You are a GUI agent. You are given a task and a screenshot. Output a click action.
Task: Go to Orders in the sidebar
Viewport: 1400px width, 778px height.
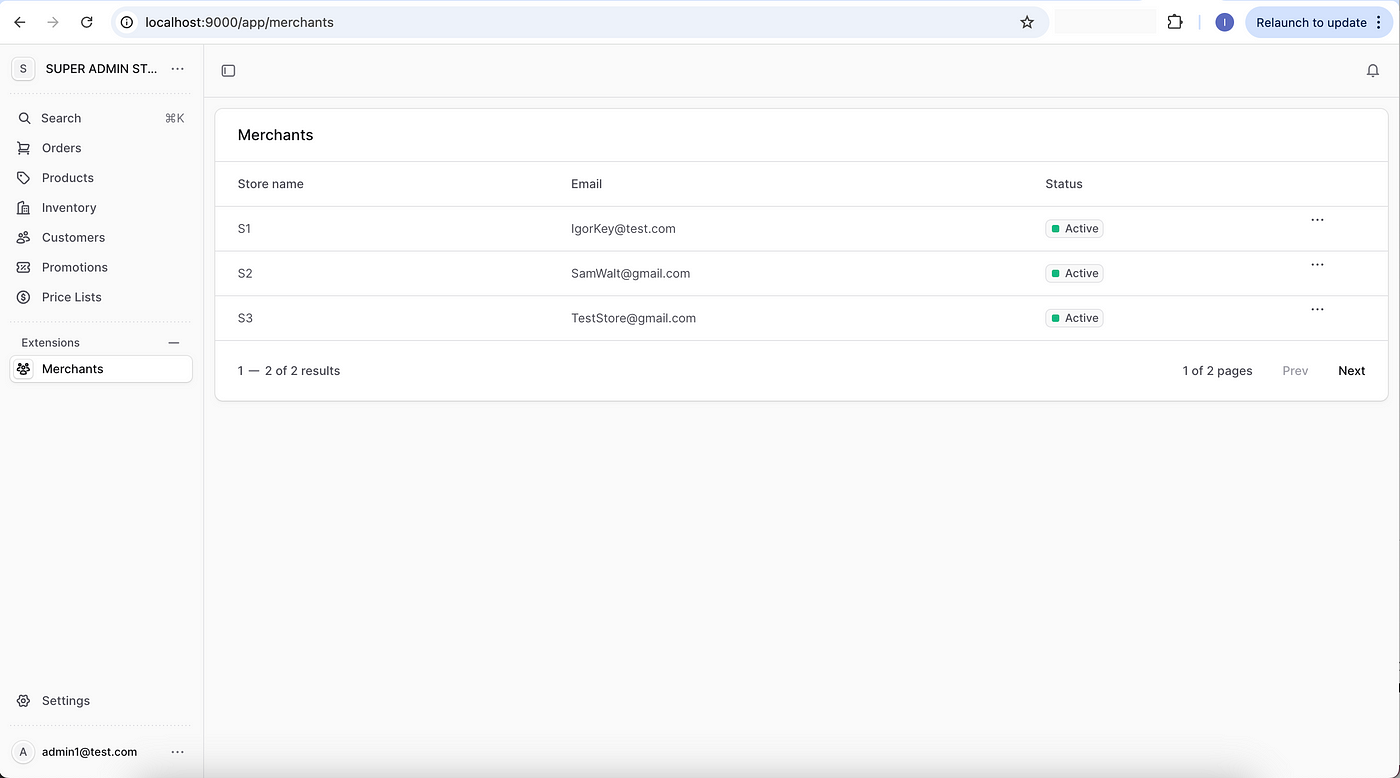pos(101,148)
